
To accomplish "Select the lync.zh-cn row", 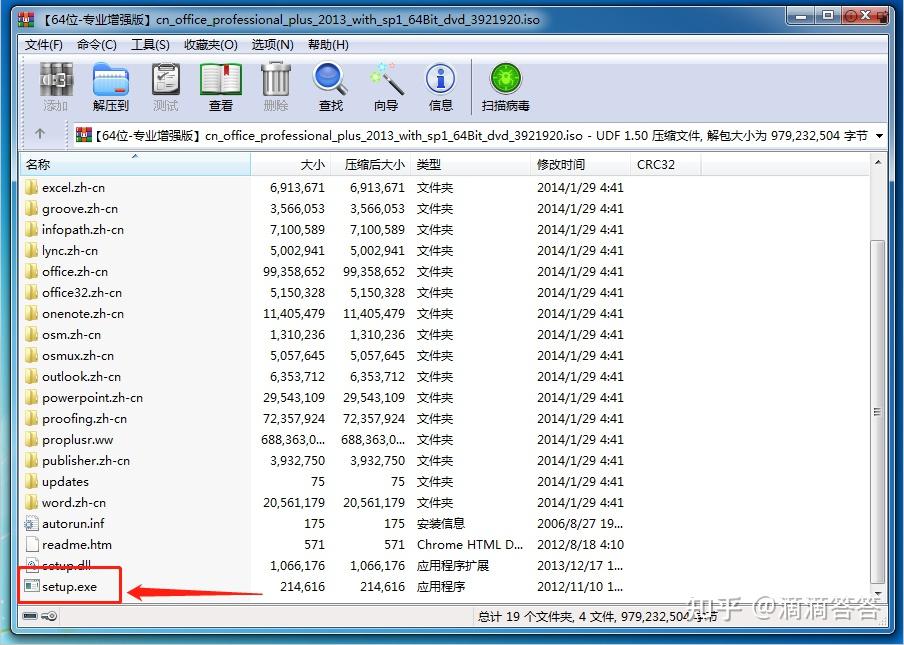I will point(444,250).
